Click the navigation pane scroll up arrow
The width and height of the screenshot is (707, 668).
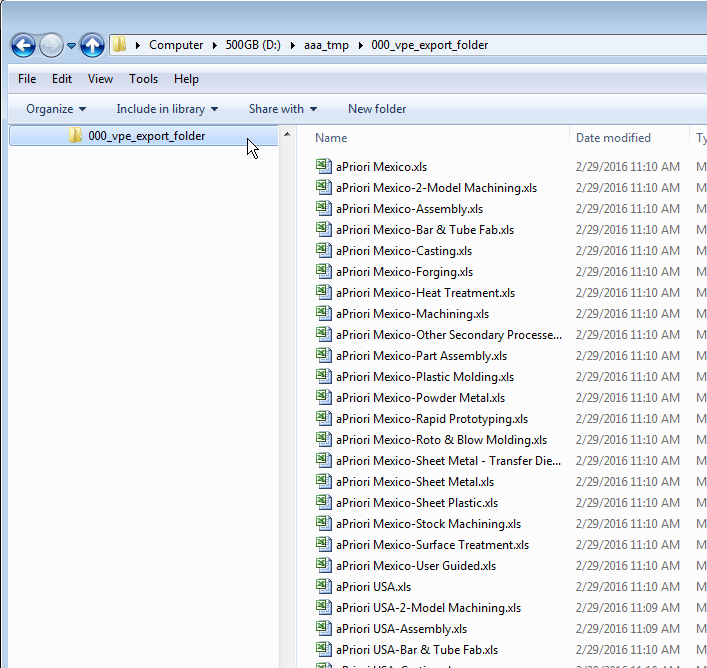coord(287,134)
